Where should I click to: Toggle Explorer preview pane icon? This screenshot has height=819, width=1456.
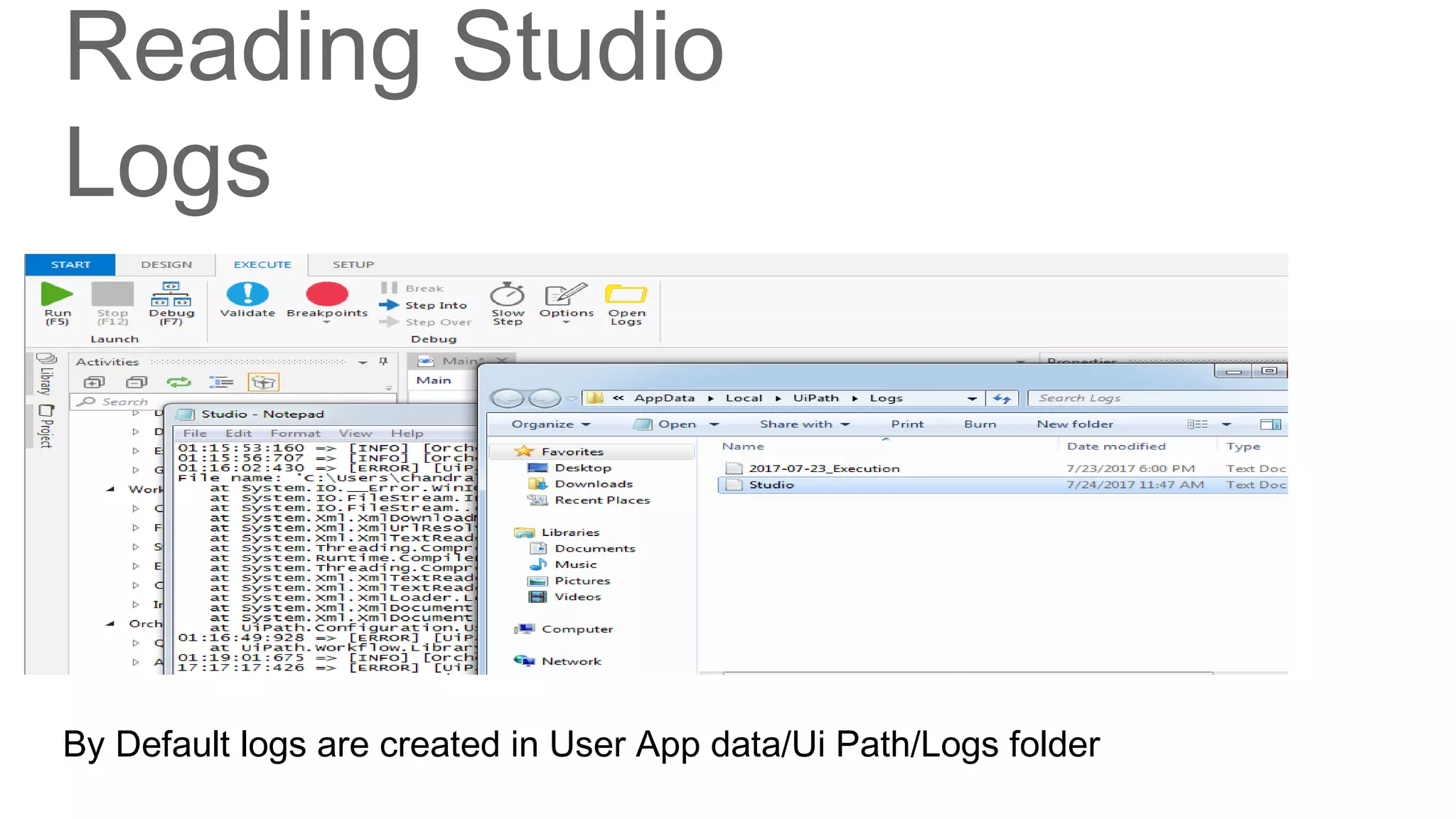click(1270, 424)
